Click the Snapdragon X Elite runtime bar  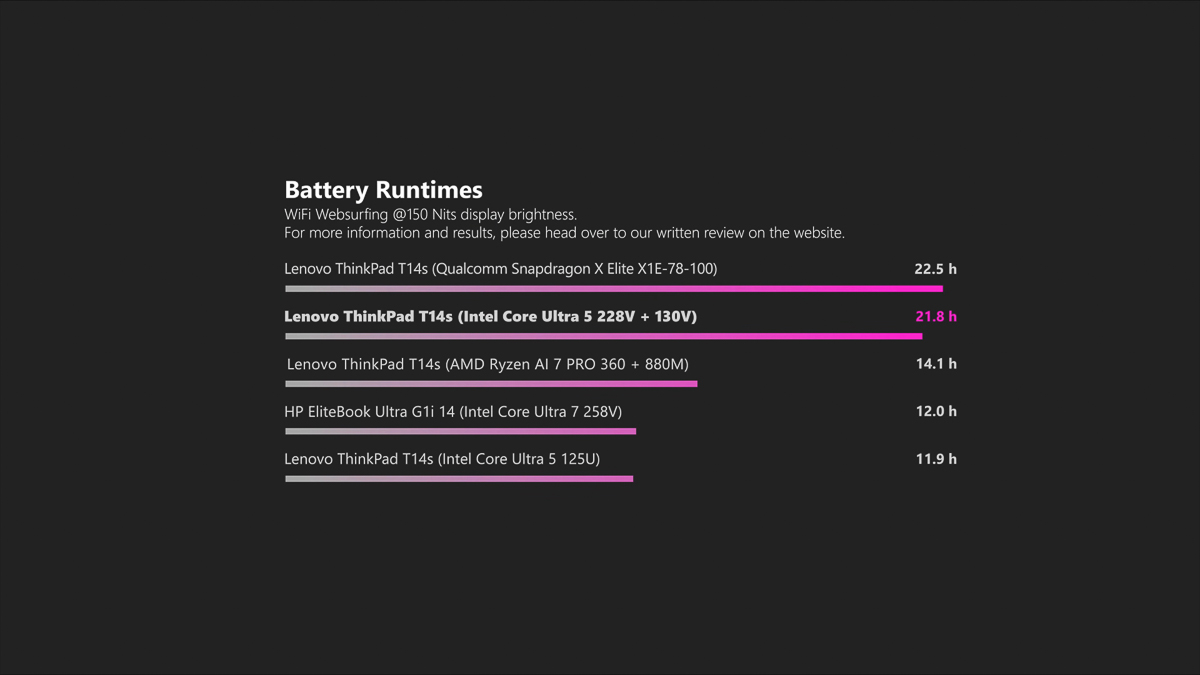(613, 289)
